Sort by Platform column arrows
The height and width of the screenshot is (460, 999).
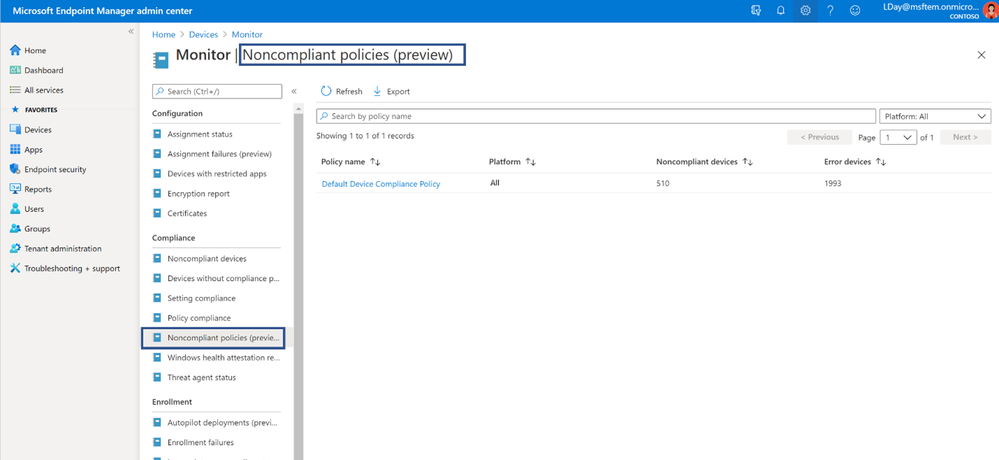[x=531, y=162]
